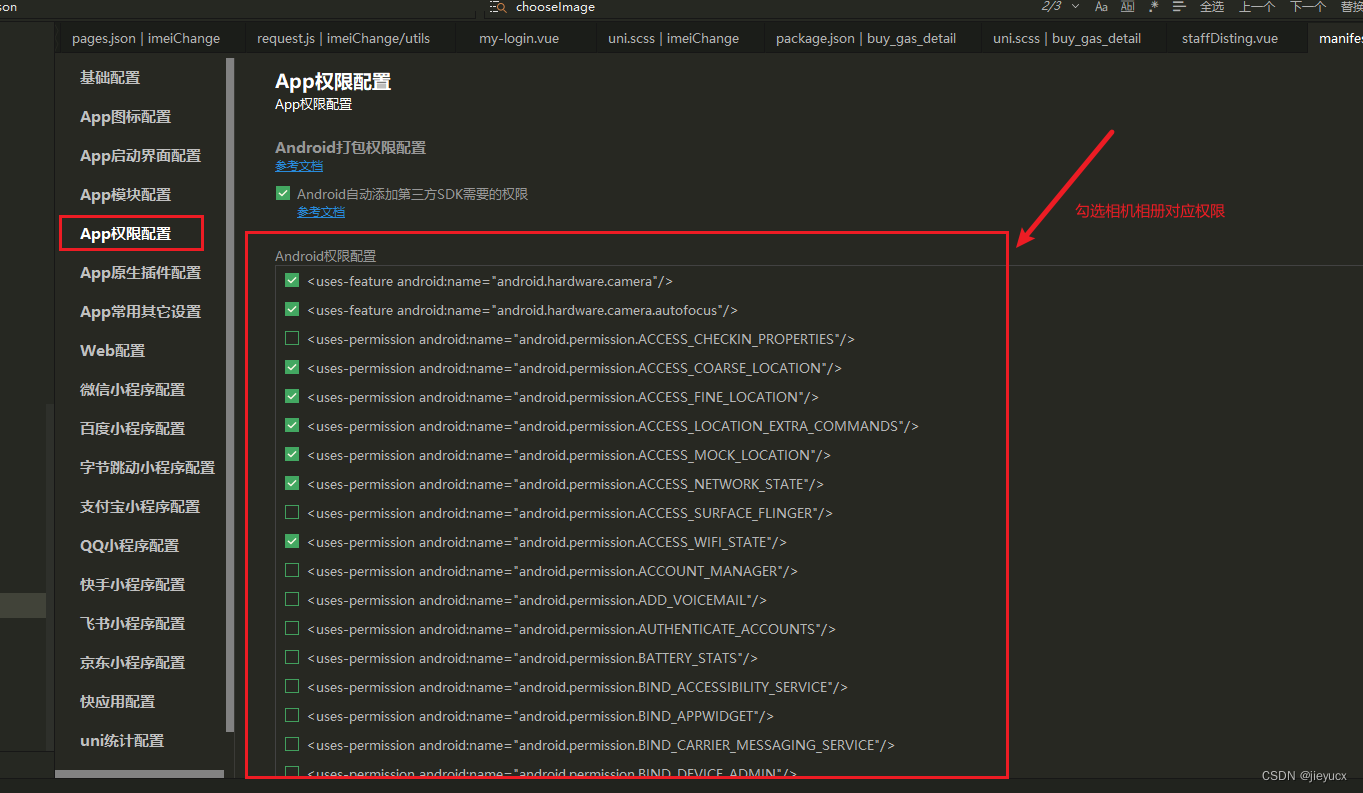Open 字节跳动小程序配置 section
This screenshot has width=1363, height=793.
(147, 468)
